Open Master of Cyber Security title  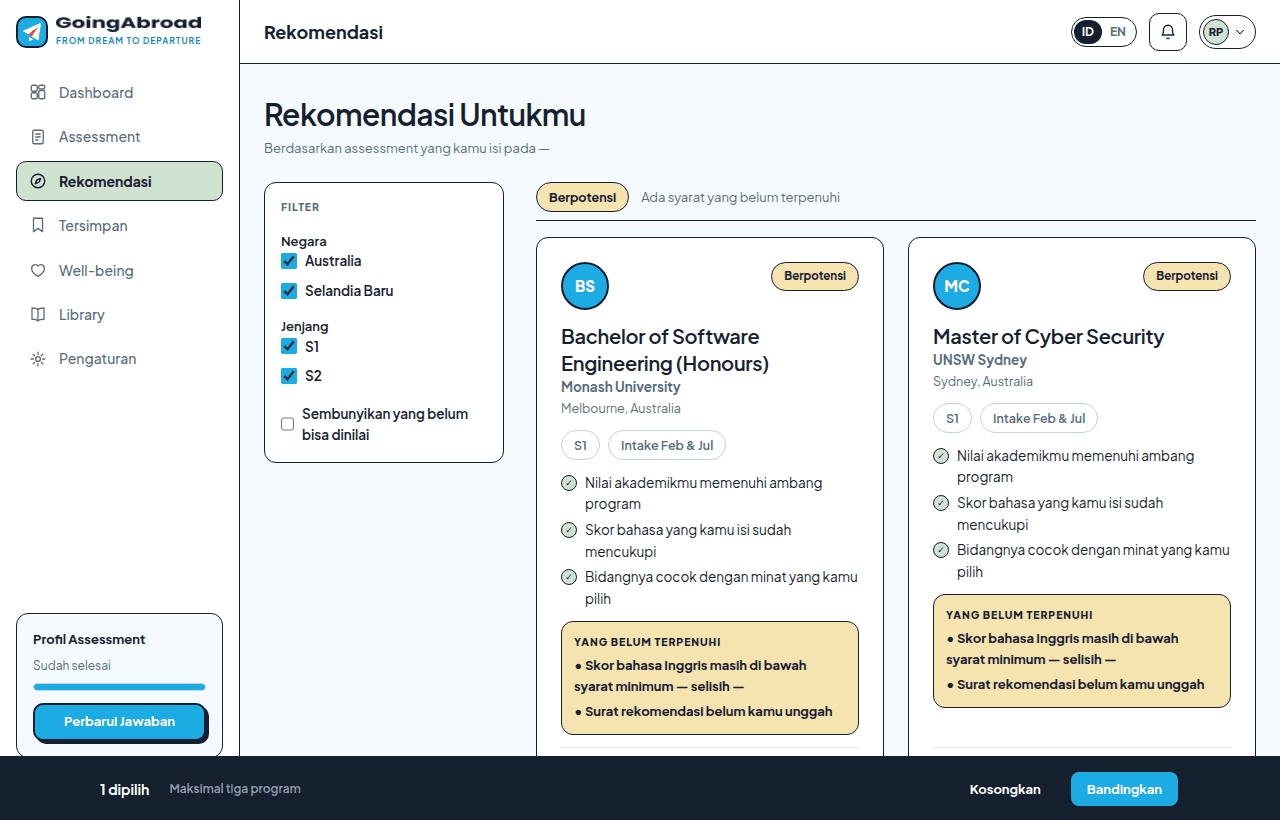tap(1049, 337)
